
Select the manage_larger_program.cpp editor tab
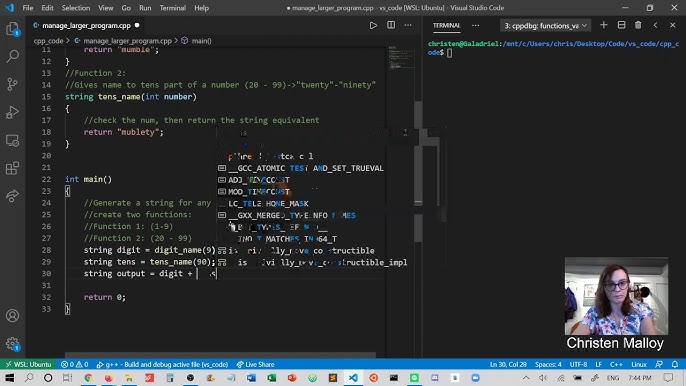(x=86, y=25)
